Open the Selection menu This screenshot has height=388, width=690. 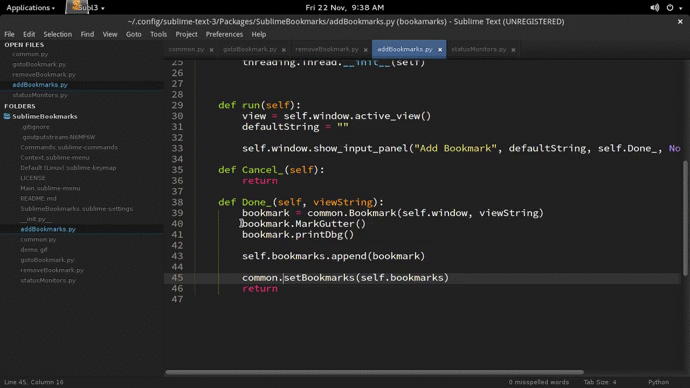point(57,34)
